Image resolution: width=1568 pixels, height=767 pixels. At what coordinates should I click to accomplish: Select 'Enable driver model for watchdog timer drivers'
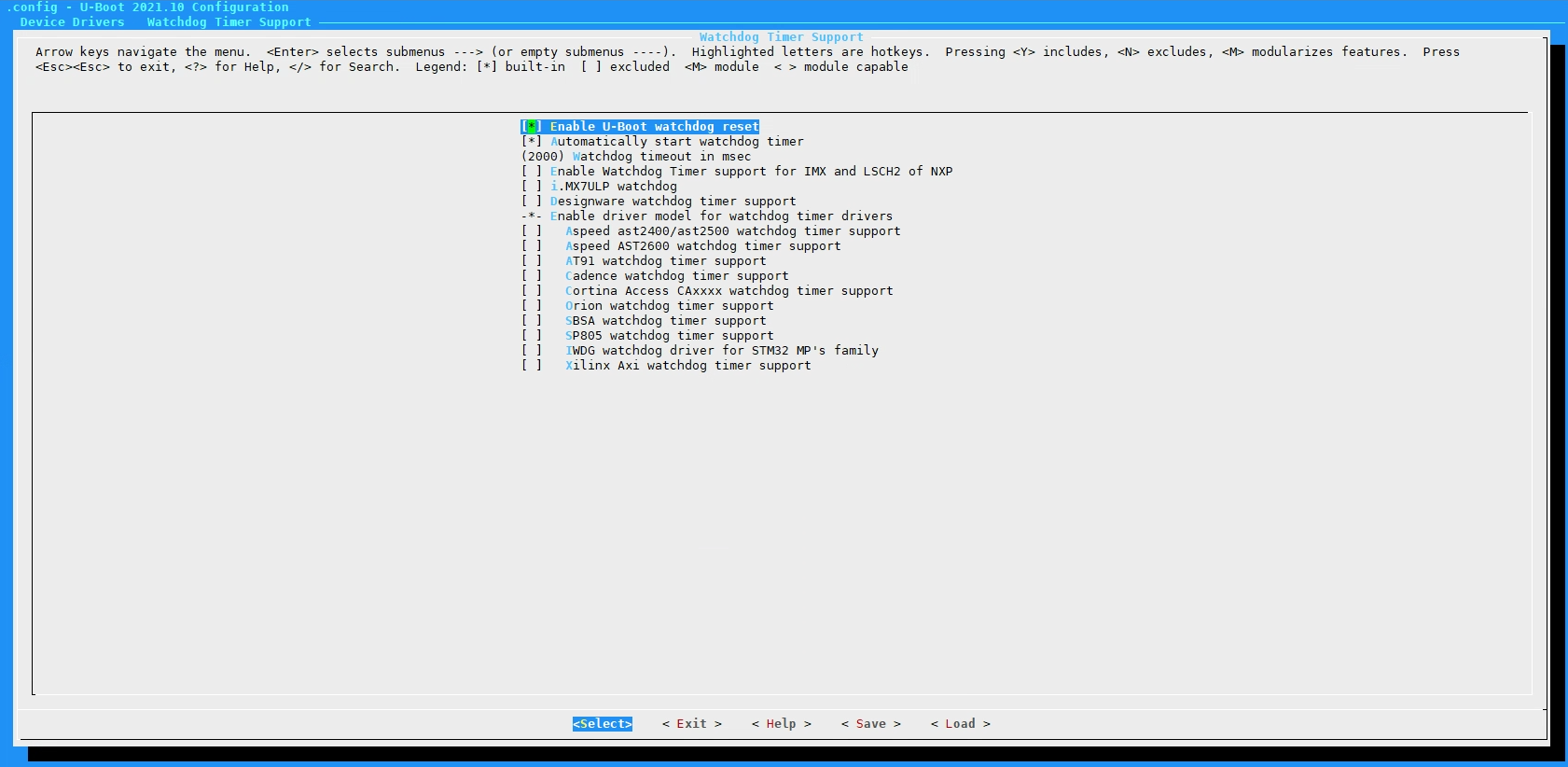pos(721,216)
